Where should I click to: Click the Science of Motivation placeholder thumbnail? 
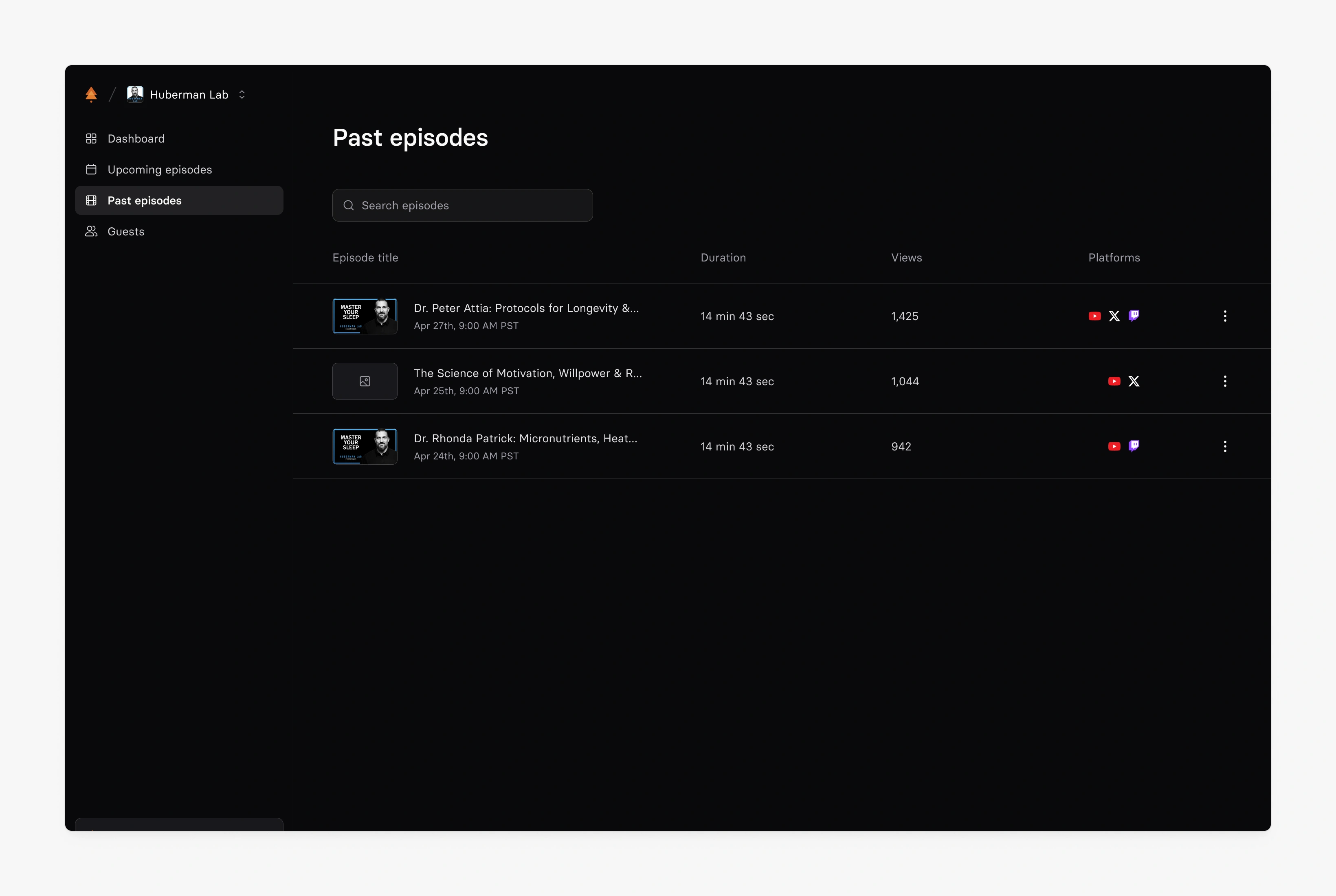click(365, 381)
